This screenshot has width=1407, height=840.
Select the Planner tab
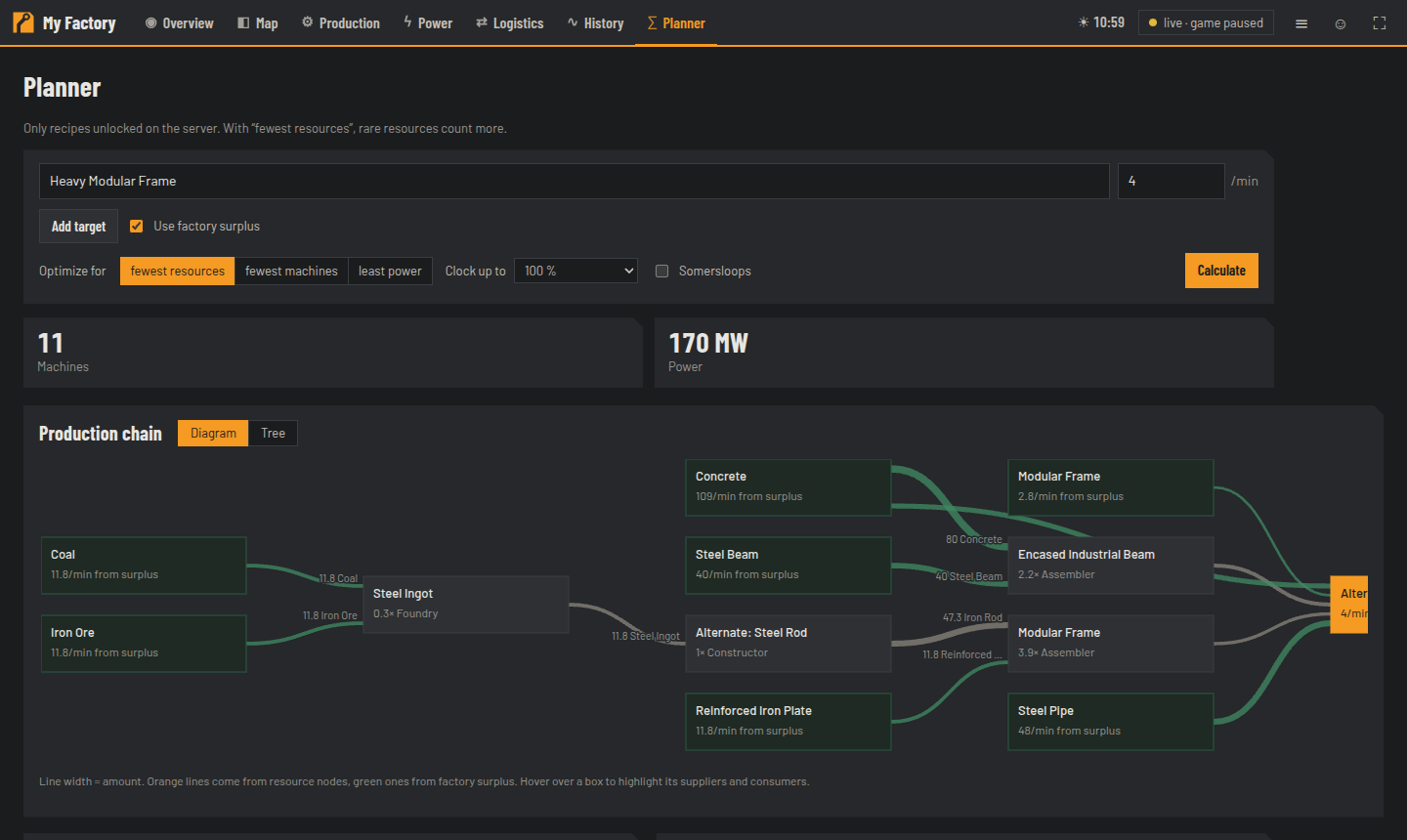pos(676,23)
